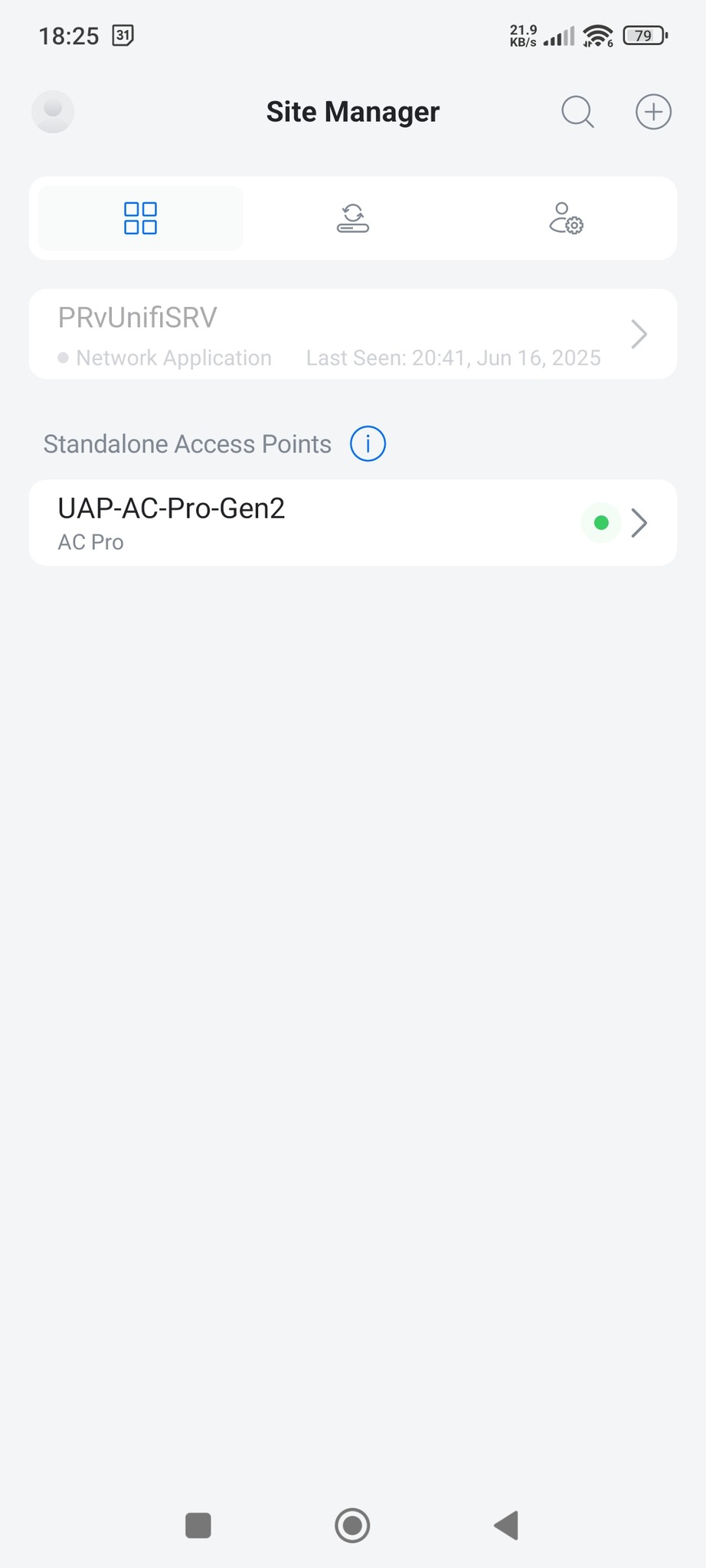The image size is (706, 1568).
Task: Expand the UAP-AC-Pro-Gen2 chevron arrow
Action: point(639,523)
